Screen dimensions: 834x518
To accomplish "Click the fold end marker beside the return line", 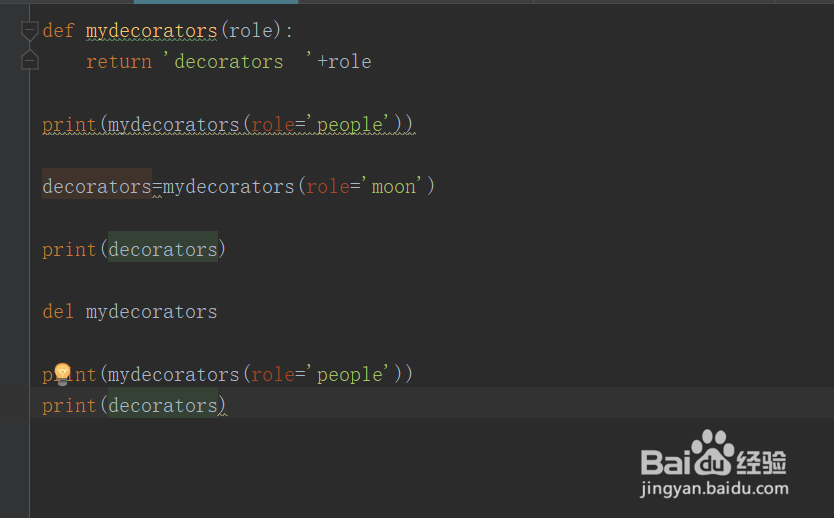I will [x=30, y=61].
